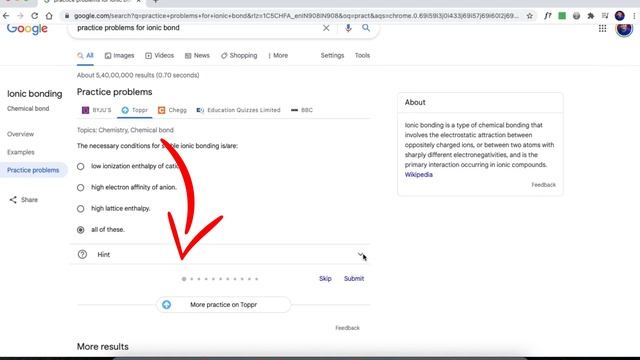Open the media control playlist icon
640x360 pixels.
point(605,16)
